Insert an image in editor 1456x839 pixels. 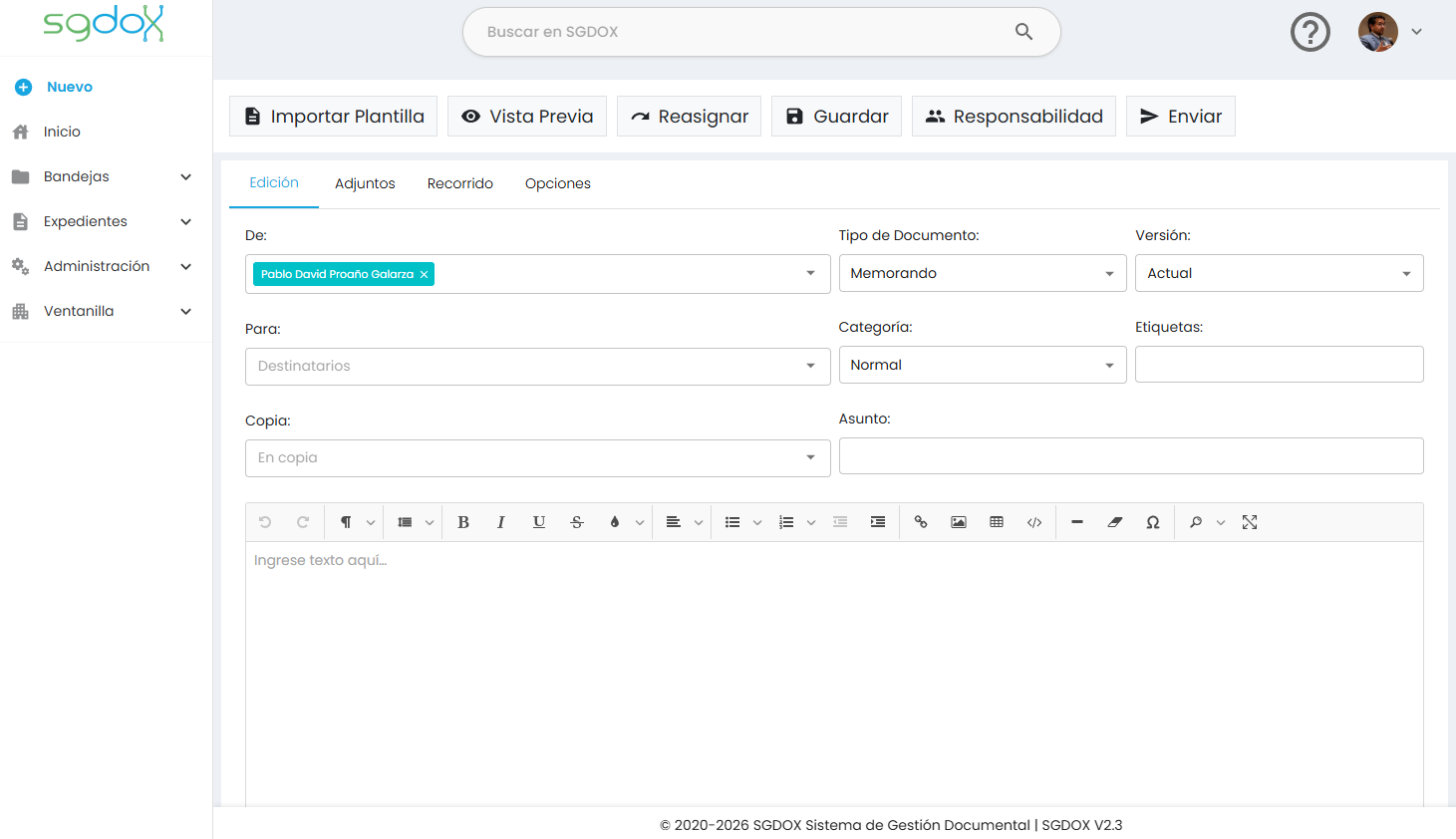[x=959, y=522]
